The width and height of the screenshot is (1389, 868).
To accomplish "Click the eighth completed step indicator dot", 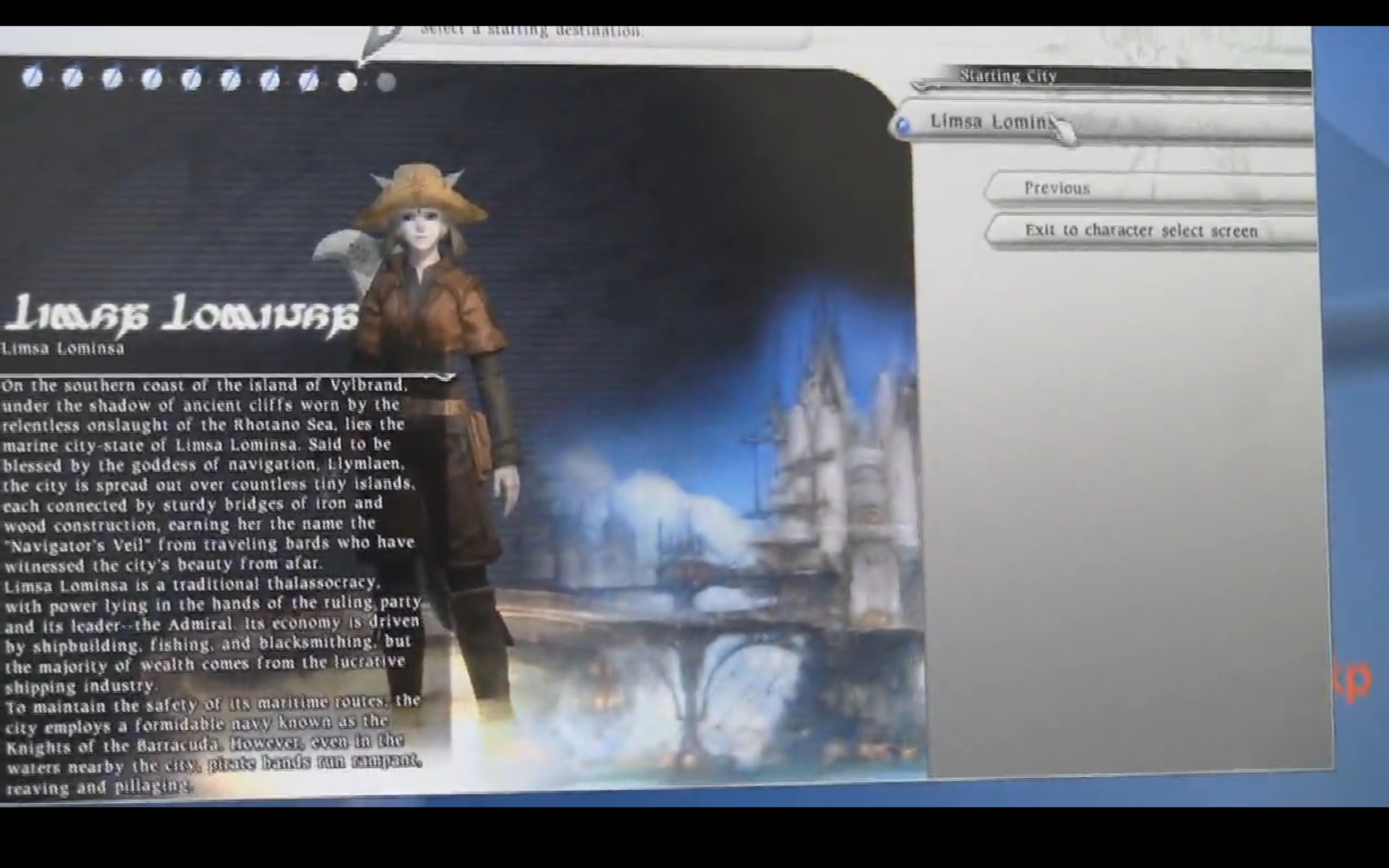I will [x=309, y=81].
